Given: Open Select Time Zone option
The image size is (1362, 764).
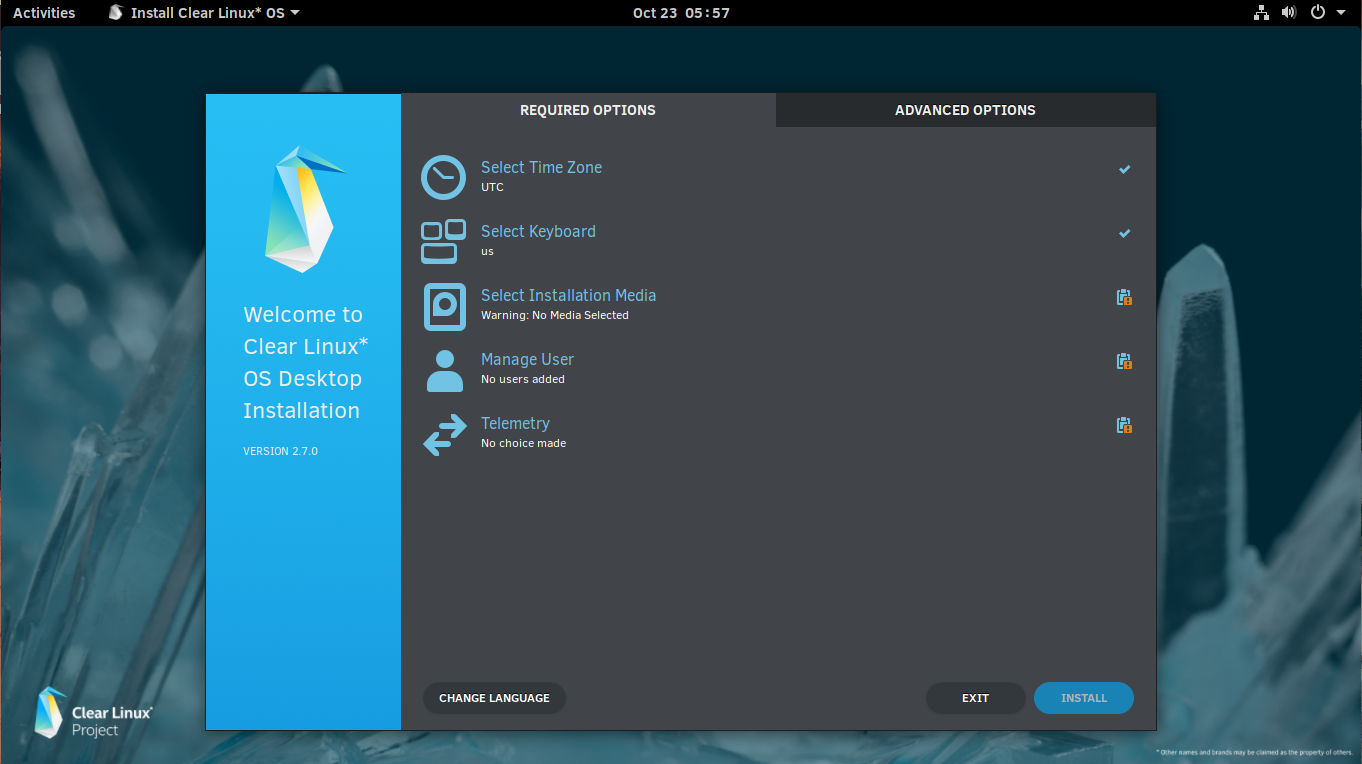Looking at the screenshot, I should [x=778, y=177].
